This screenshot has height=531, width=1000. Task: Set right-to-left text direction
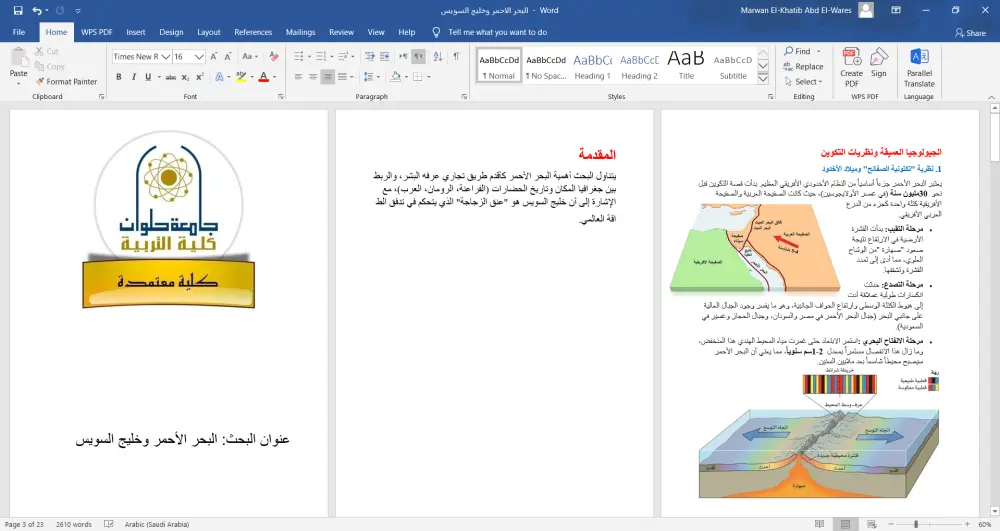click(418, 57)
